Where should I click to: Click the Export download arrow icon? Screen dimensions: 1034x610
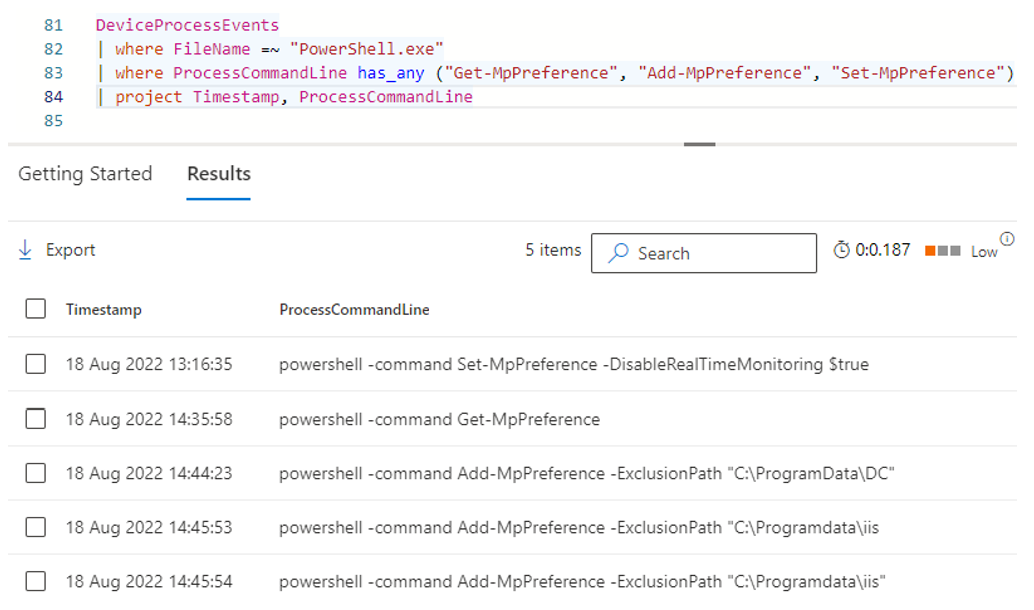click(x=24, y=250)
